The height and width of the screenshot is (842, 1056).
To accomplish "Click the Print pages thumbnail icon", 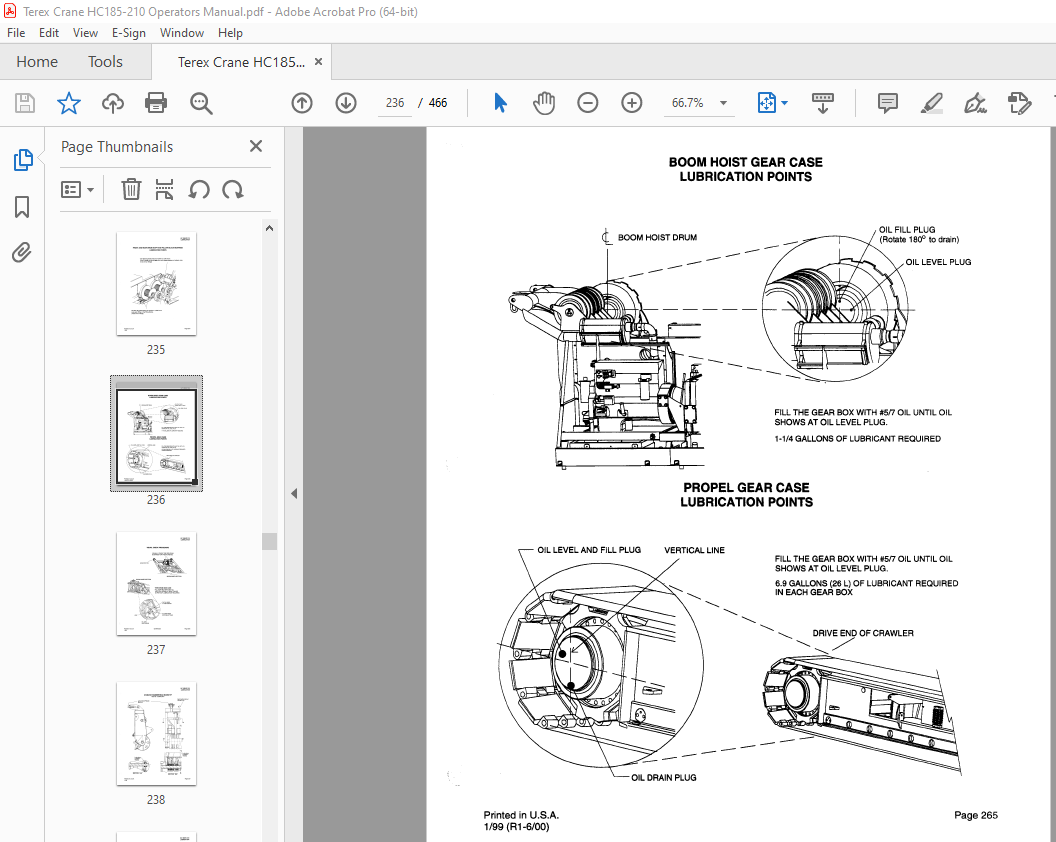I will point(164,190).
